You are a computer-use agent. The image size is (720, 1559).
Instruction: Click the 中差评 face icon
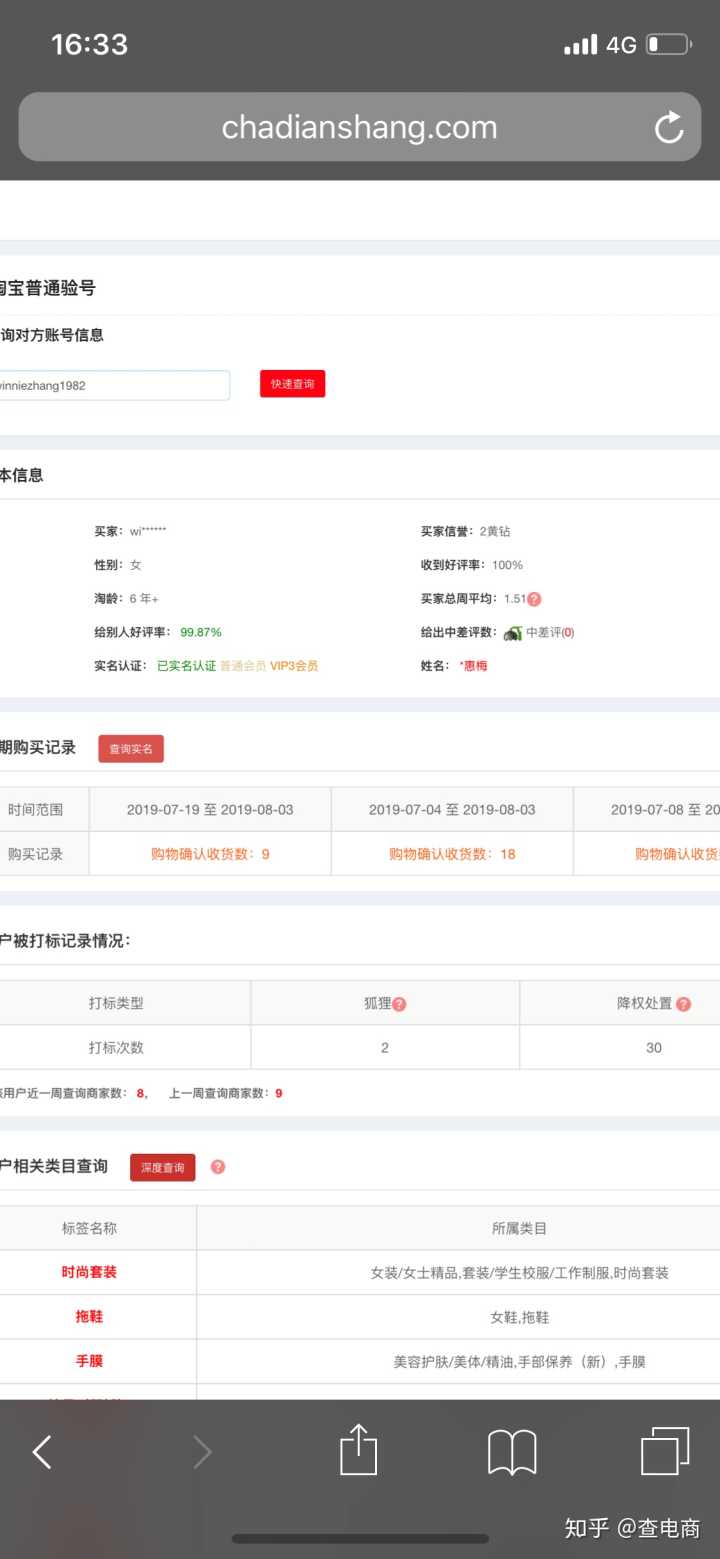[x=513, y=633]
